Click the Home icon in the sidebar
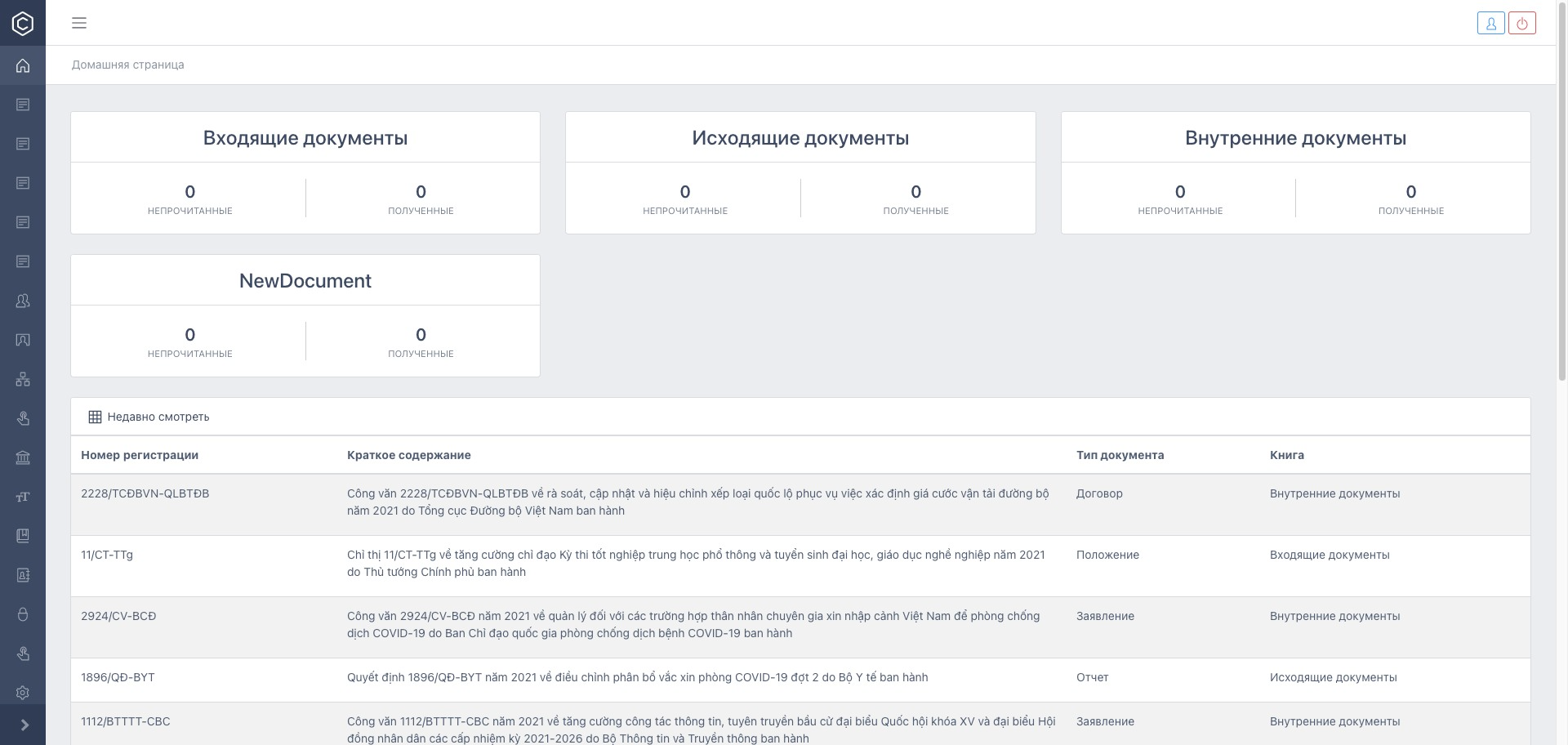 click(23, 65)
